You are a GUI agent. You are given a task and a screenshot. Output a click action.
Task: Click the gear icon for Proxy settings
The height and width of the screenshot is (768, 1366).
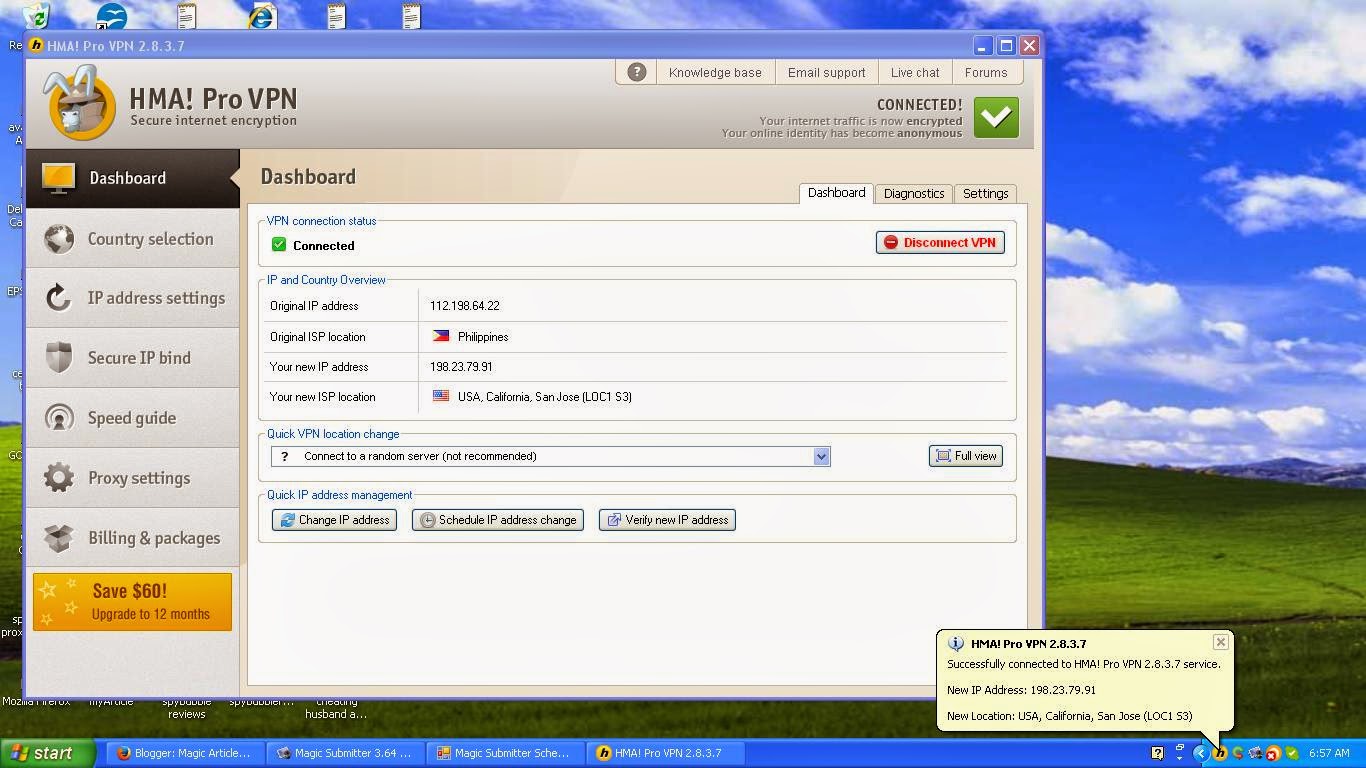(59, 477)
